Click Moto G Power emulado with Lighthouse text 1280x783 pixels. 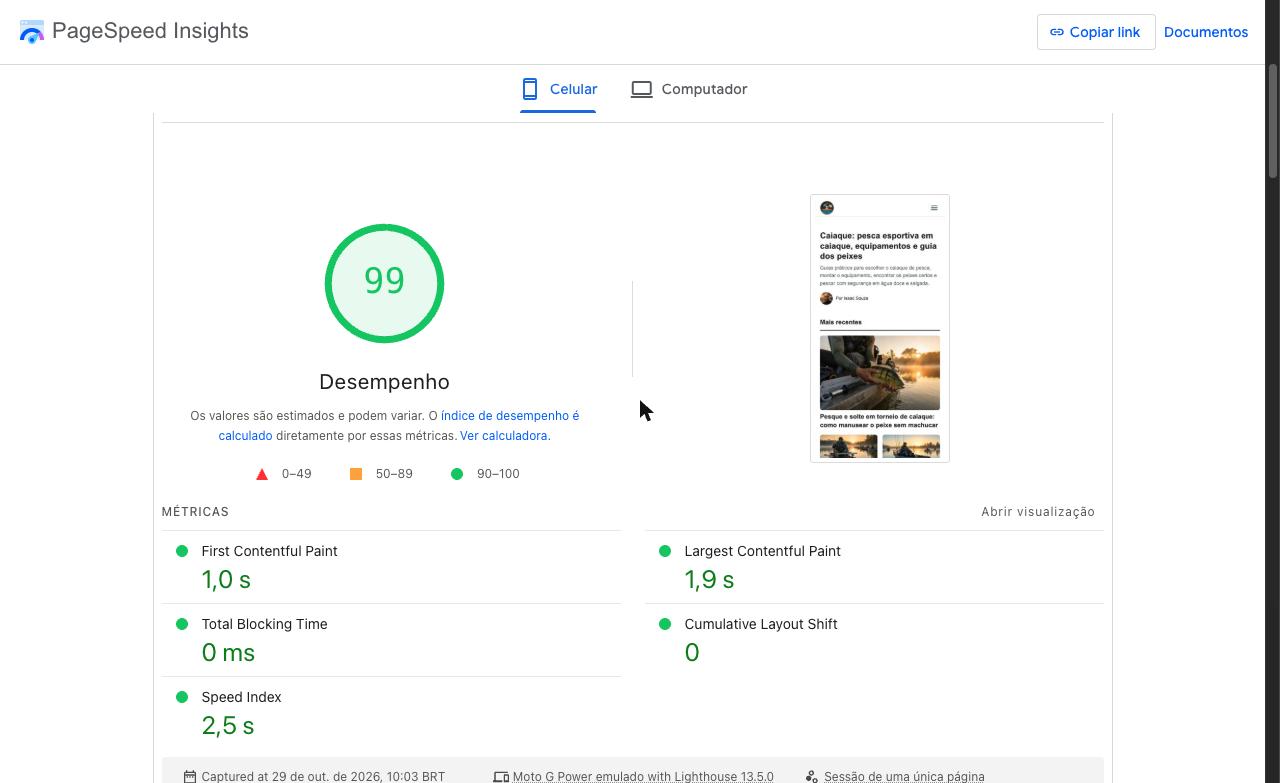pos(643,776)
